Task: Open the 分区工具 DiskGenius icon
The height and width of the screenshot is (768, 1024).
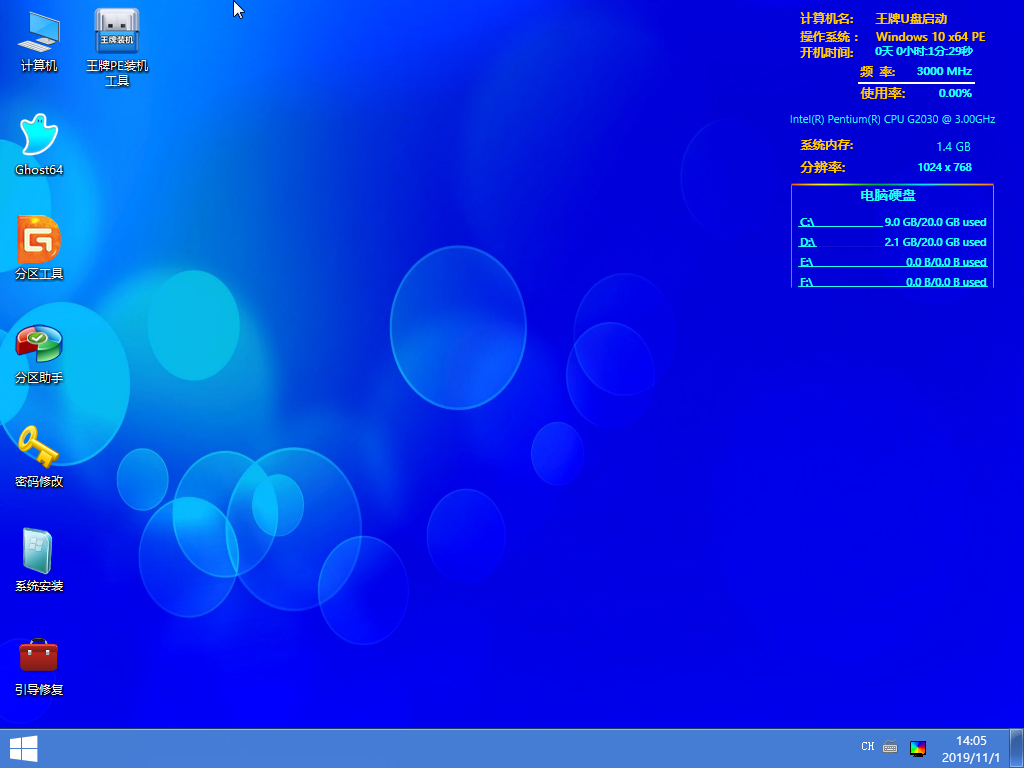Action: 39,248
